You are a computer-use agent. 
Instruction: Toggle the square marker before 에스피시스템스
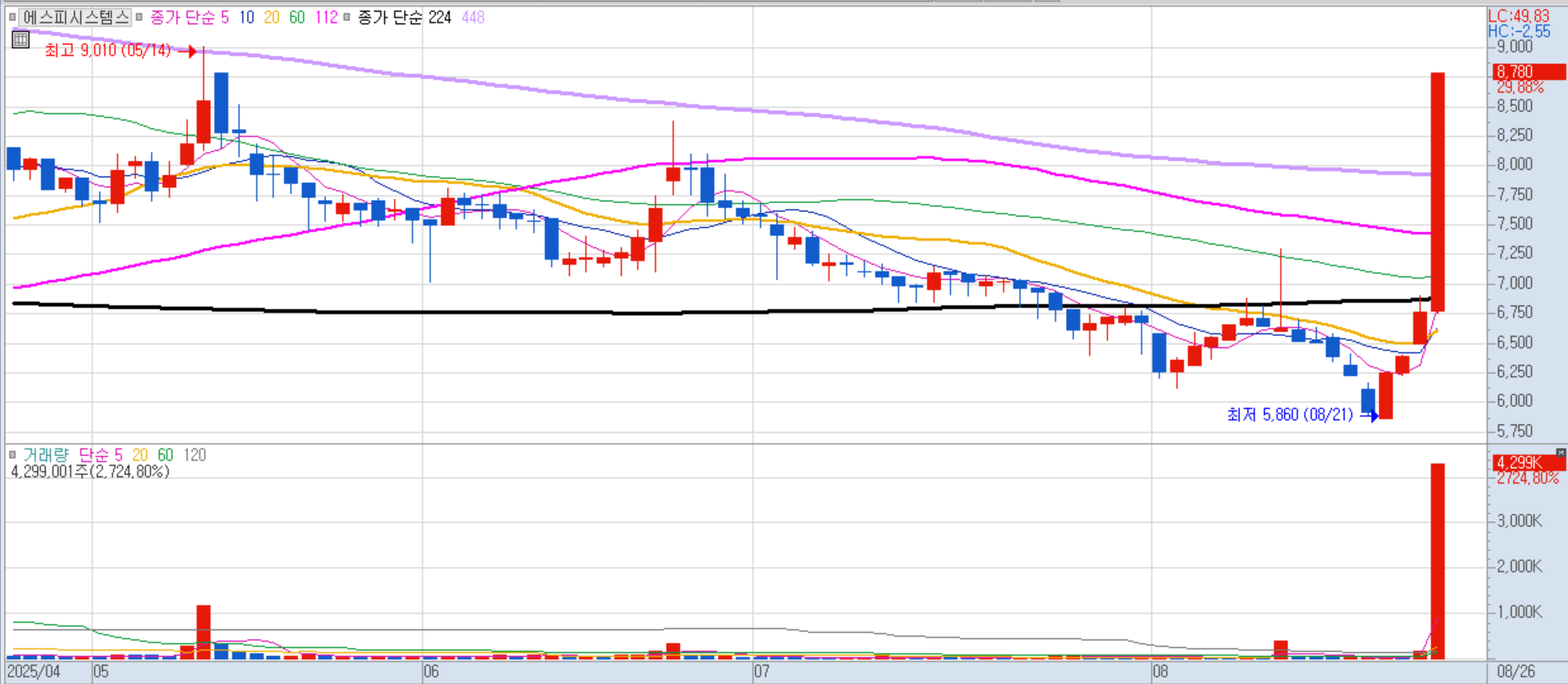(12, 17)
